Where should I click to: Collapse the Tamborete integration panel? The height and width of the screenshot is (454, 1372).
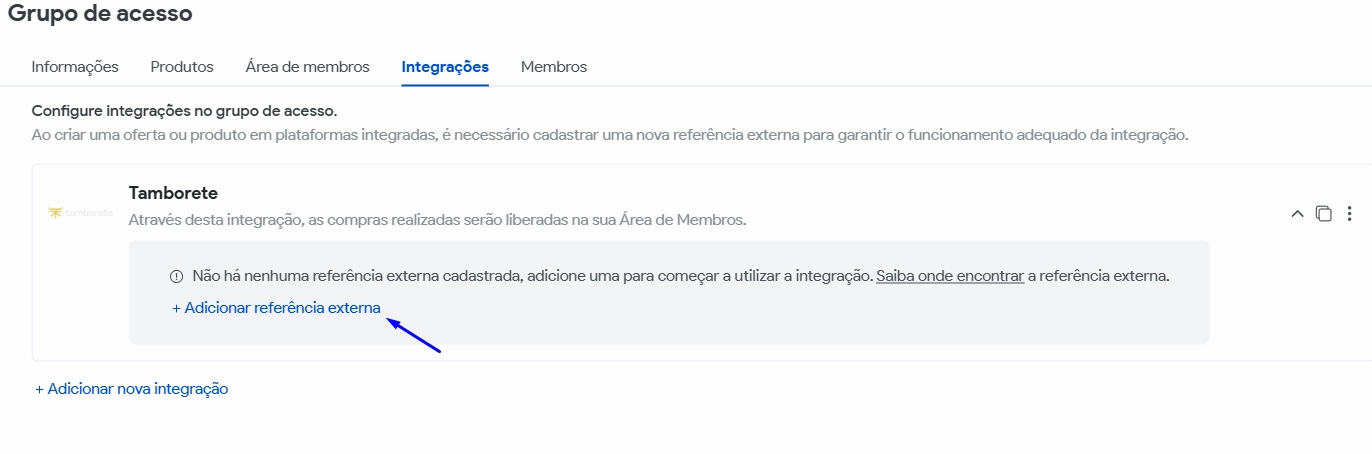coord(1297,213)
